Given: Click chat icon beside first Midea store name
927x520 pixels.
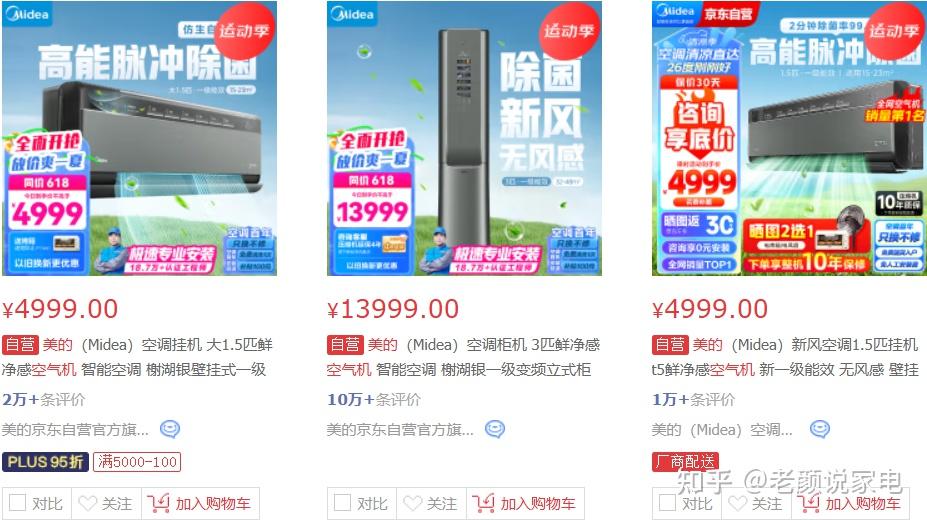Looking at the screenshot, I should (170, 429).
